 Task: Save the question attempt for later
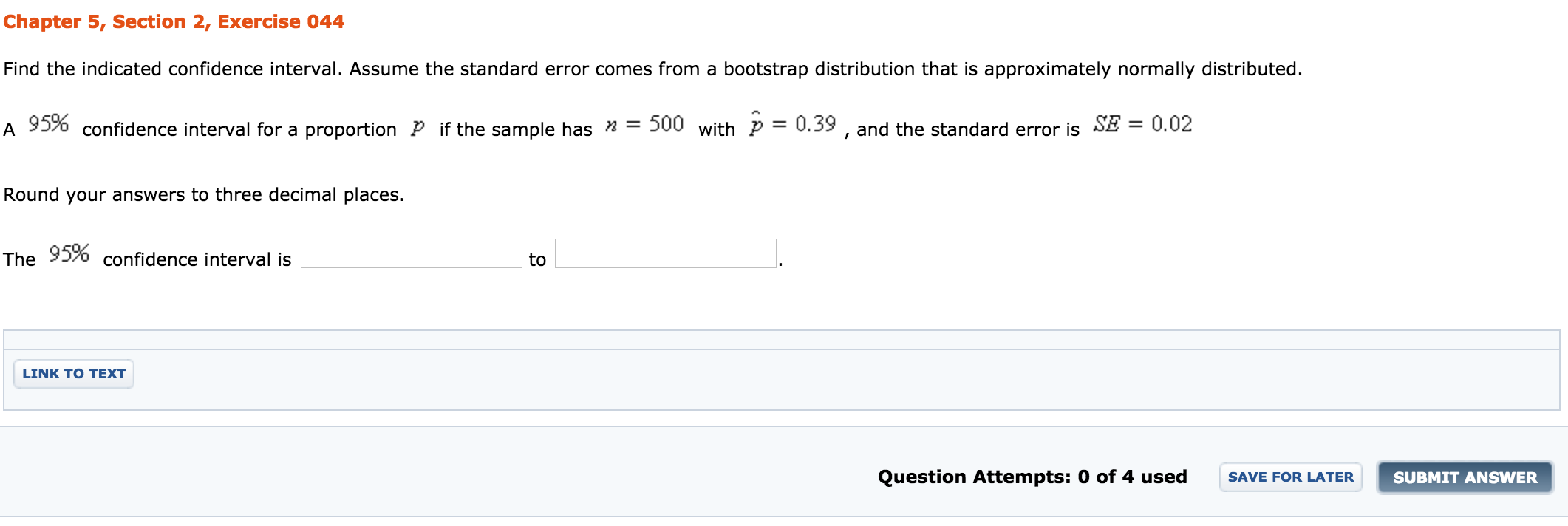tap(1290, 477)
